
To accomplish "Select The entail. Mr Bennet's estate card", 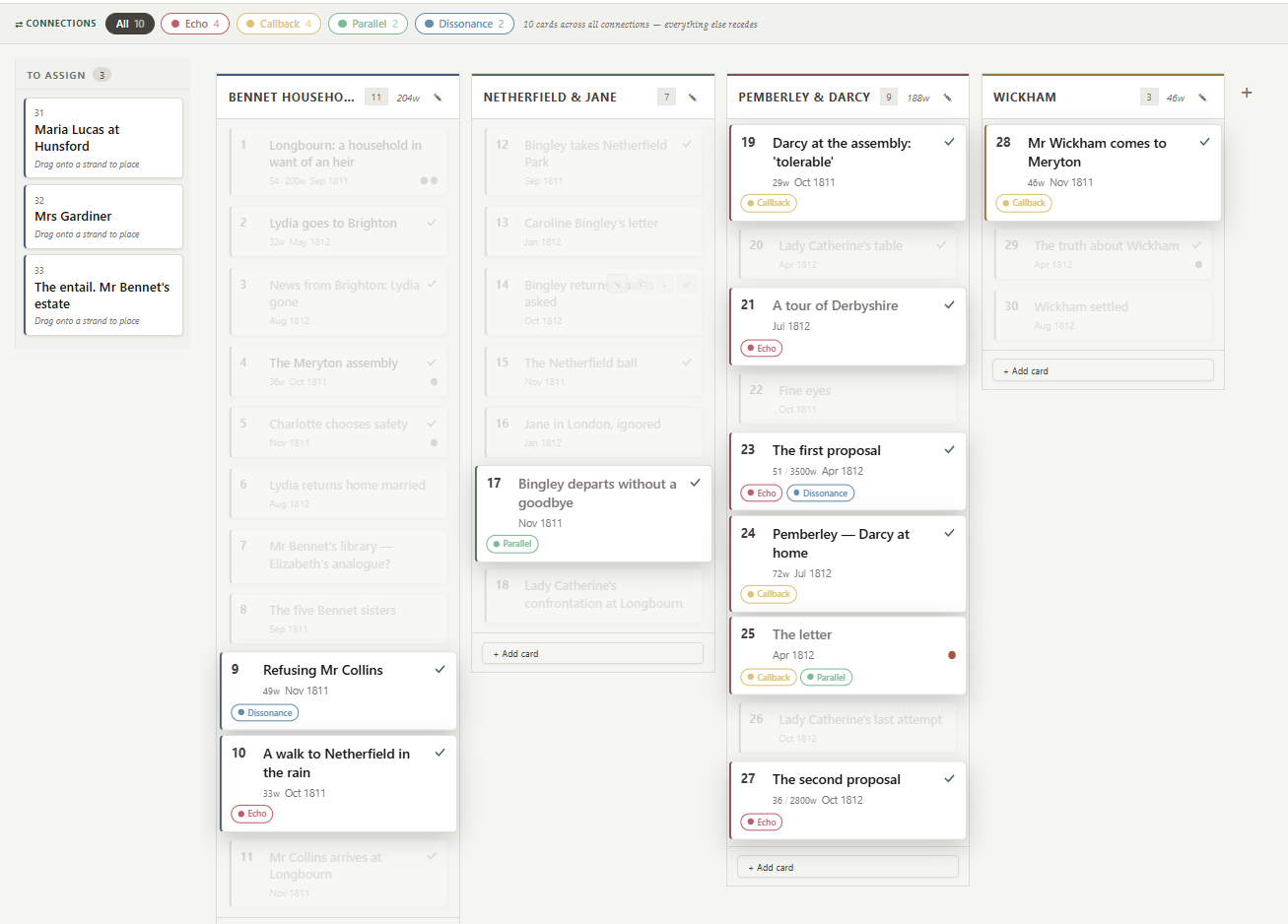I will click(x=103, y=296).
